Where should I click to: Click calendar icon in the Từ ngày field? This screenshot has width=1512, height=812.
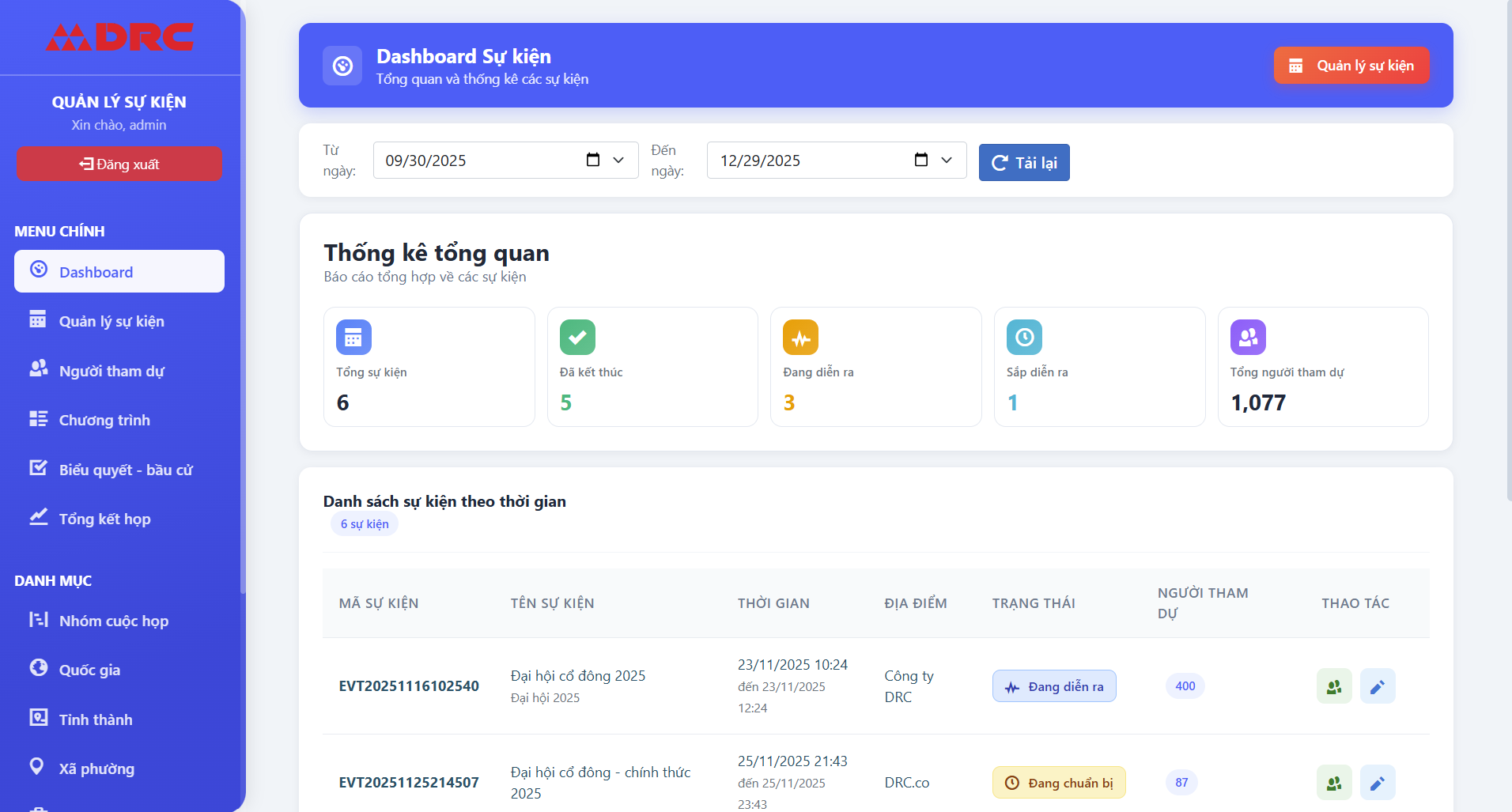[x=593, y=161]
